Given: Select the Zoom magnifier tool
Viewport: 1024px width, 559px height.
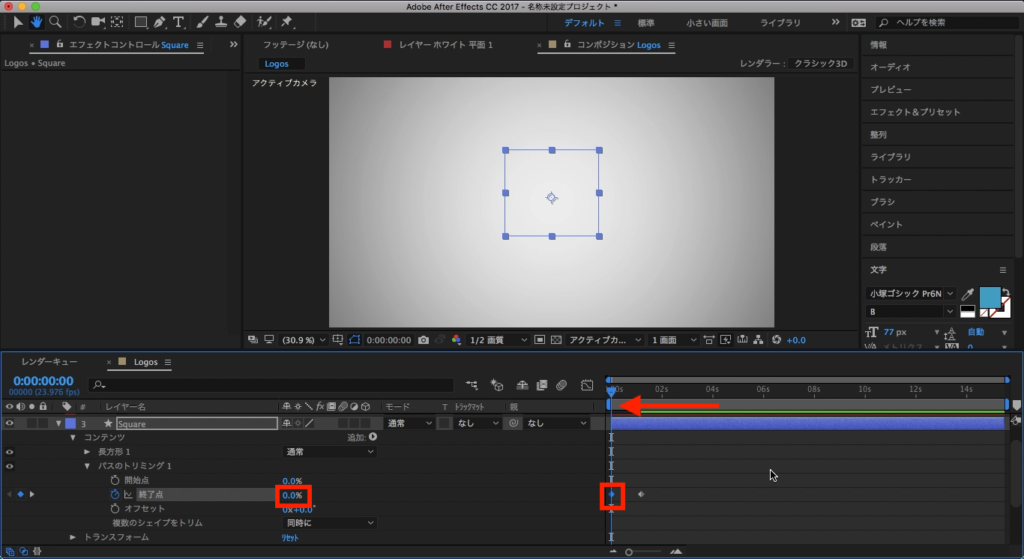Looking at the screenshot, I should [54, 22].
